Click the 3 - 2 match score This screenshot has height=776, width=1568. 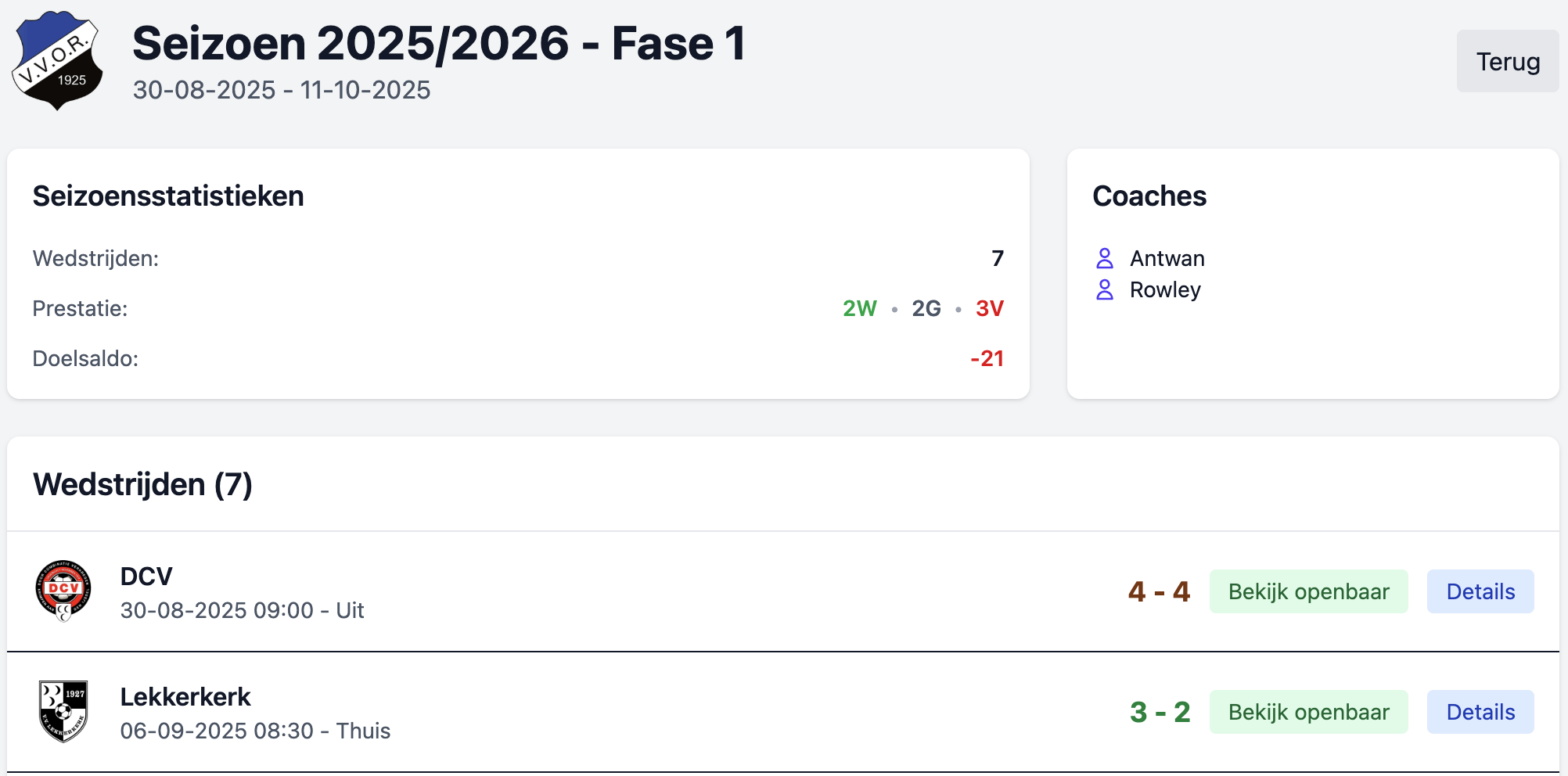click(x=1160, y=712)
